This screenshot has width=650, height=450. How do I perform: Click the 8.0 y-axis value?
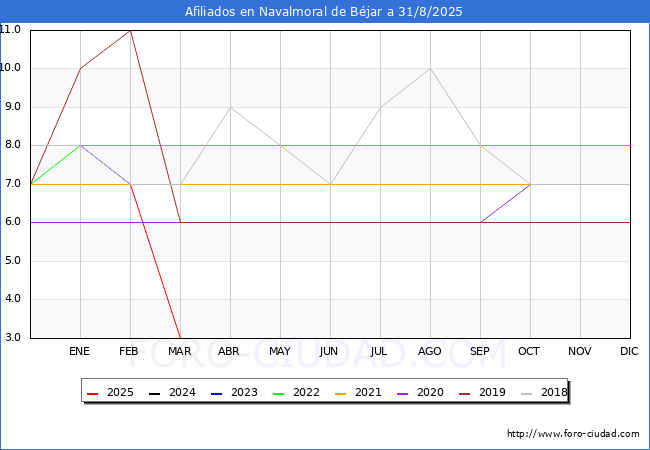[13, 145]
